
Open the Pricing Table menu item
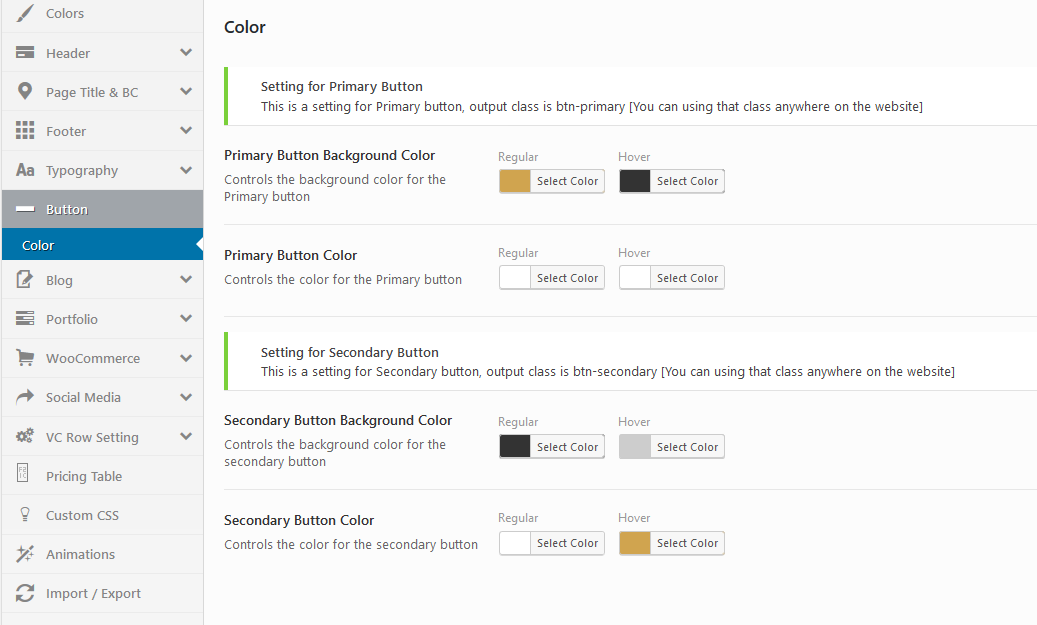84,476
